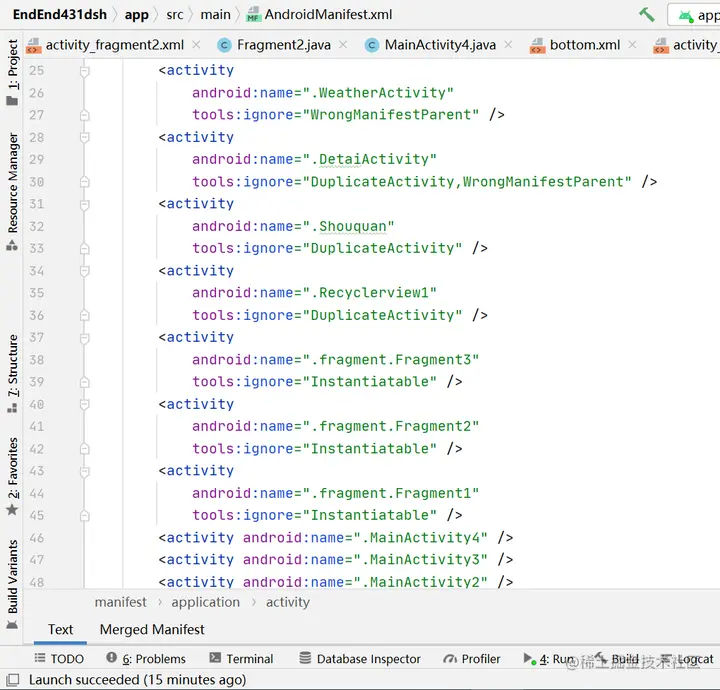Click the "Launch succeeded" status message

point(137,679)
